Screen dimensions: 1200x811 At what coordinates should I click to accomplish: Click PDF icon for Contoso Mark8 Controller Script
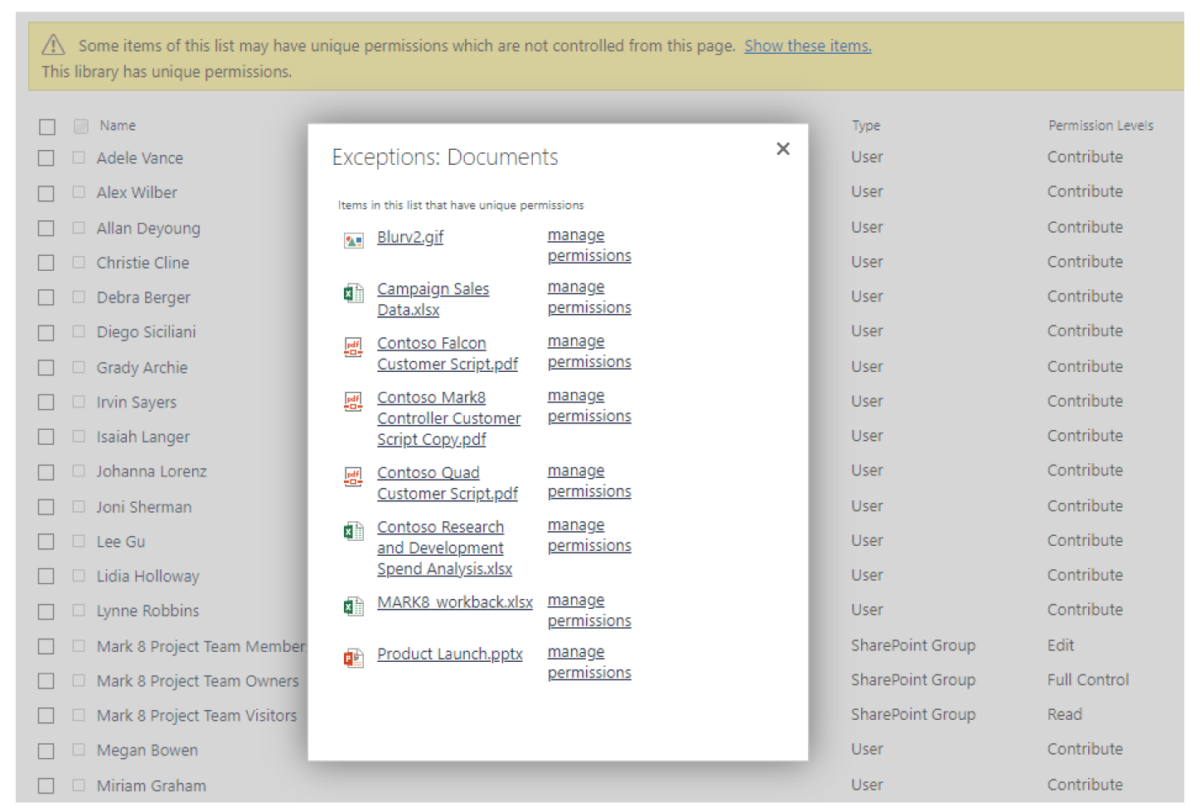click(x=352, y=401)
